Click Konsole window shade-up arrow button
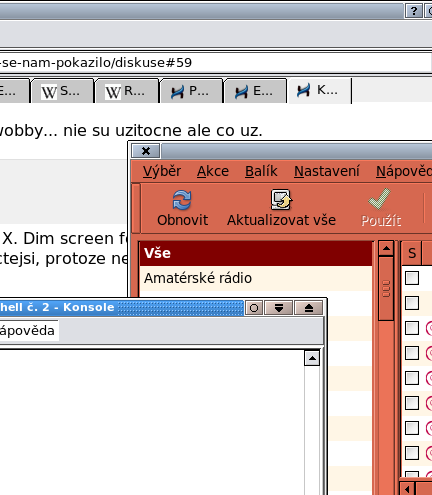Image resolution: width=432 pixels, height=495 pixels. [x=309, y=308]
